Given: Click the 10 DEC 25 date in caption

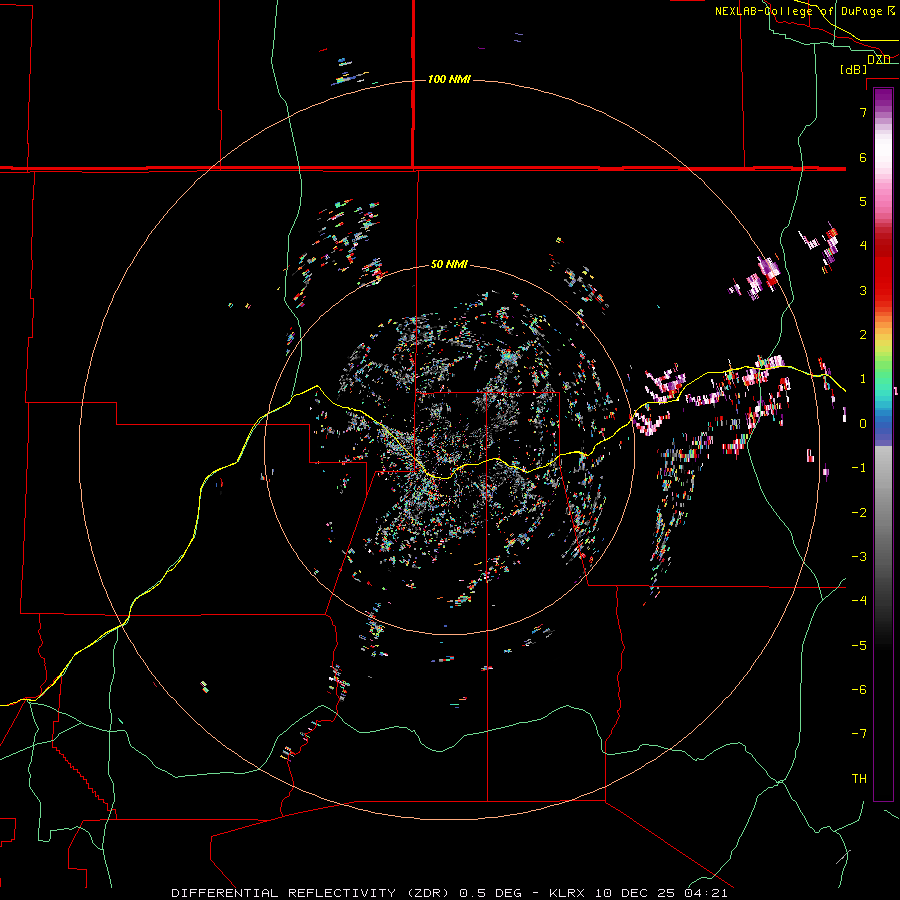Looking at the screenshot, I should pos(634,893).
